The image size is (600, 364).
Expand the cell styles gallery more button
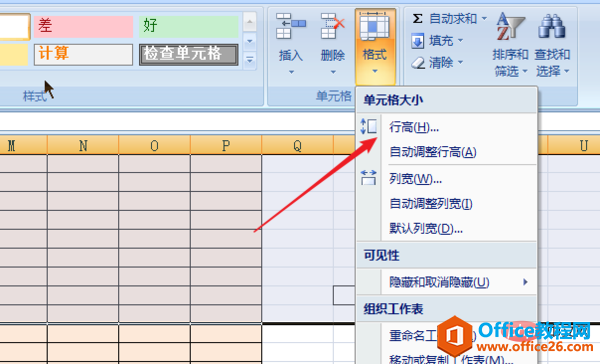tap(249, 60)
